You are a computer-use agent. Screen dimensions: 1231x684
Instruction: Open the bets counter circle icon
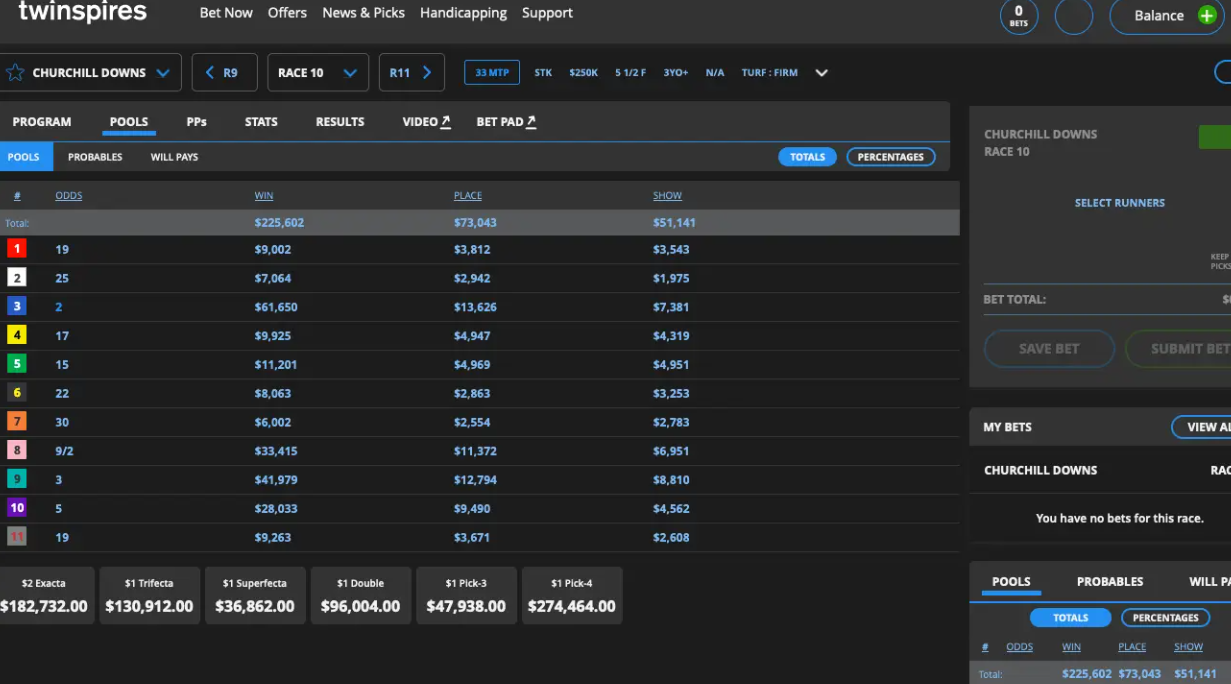pos(1019,15)
